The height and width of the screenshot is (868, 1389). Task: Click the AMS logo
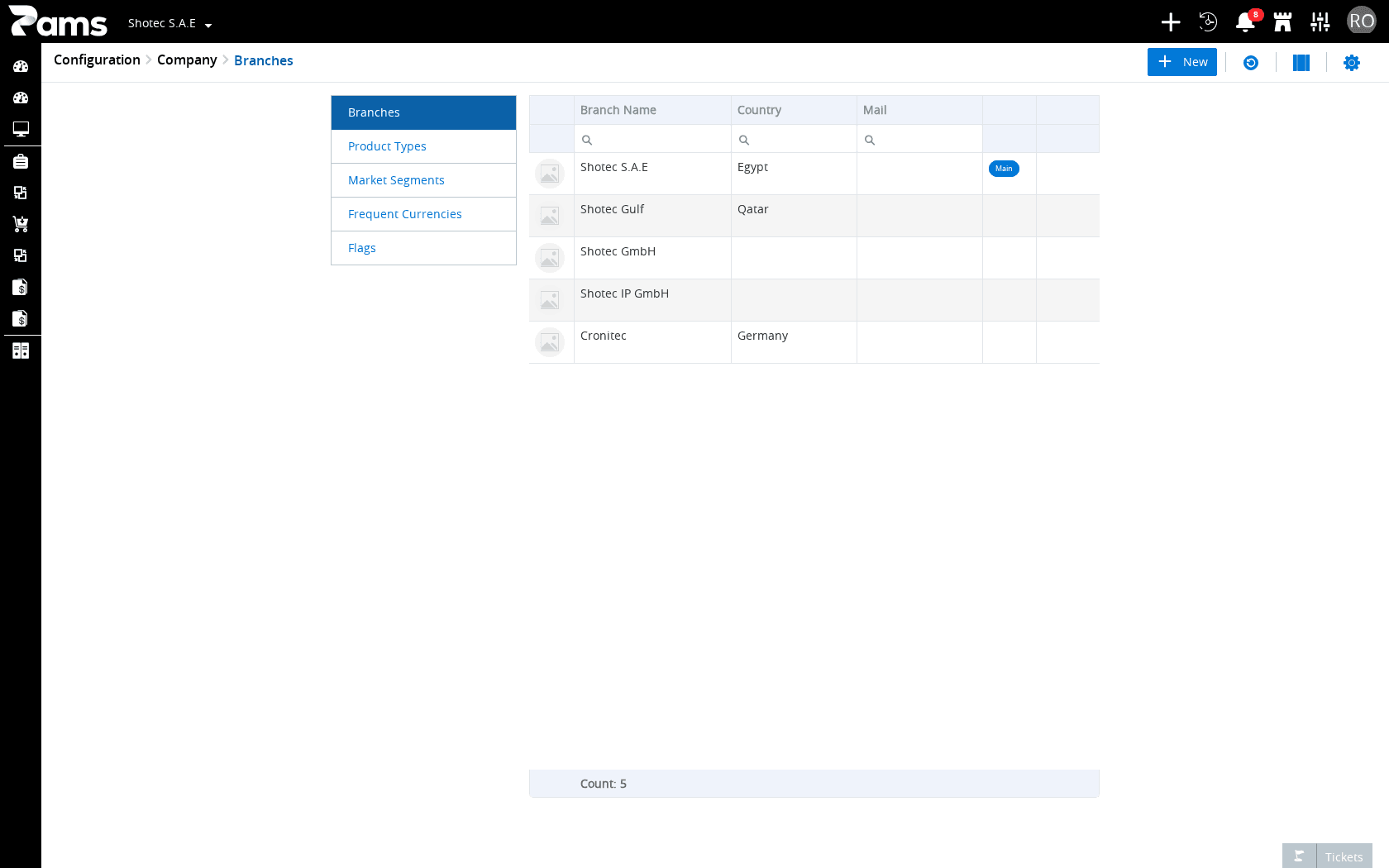tap(58, 21)
